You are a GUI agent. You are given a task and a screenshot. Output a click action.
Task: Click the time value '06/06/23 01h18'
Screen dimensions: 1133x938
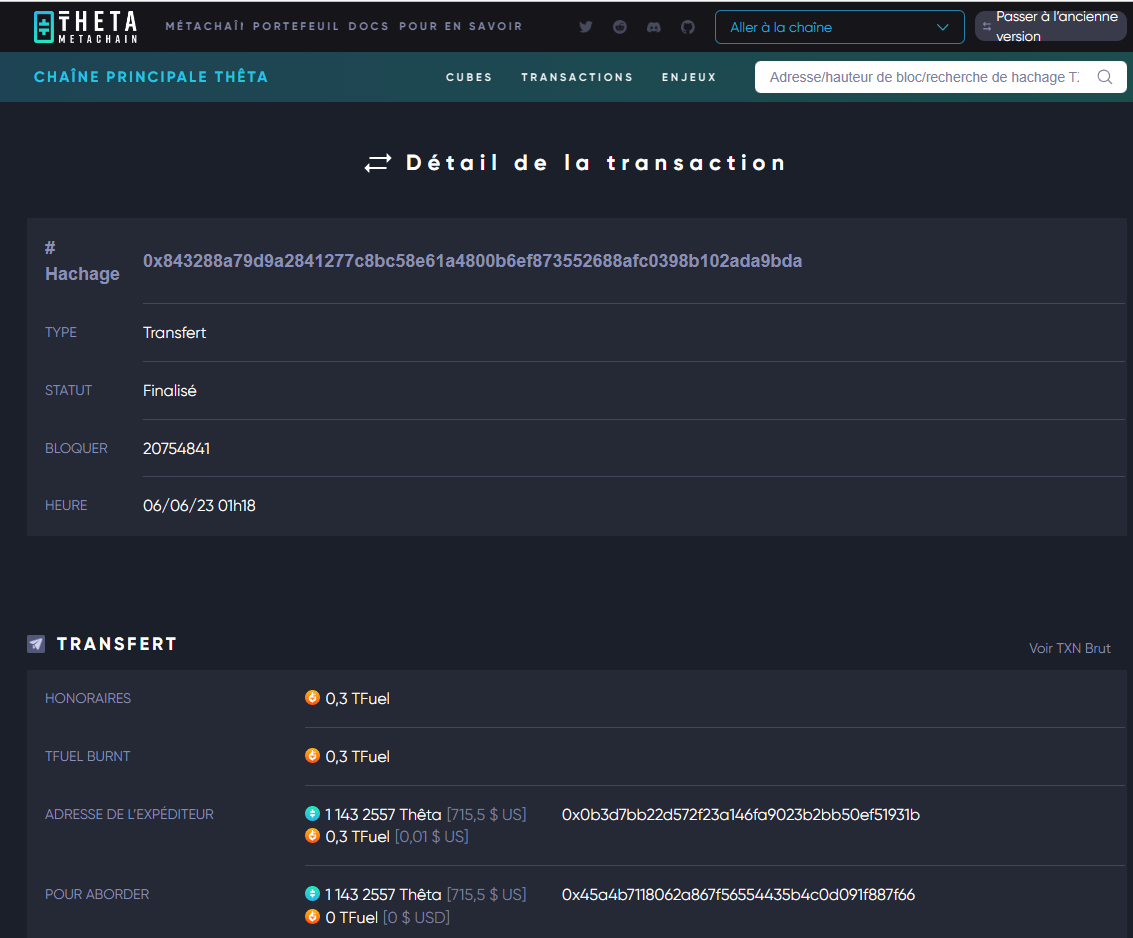tap(199, 505)
